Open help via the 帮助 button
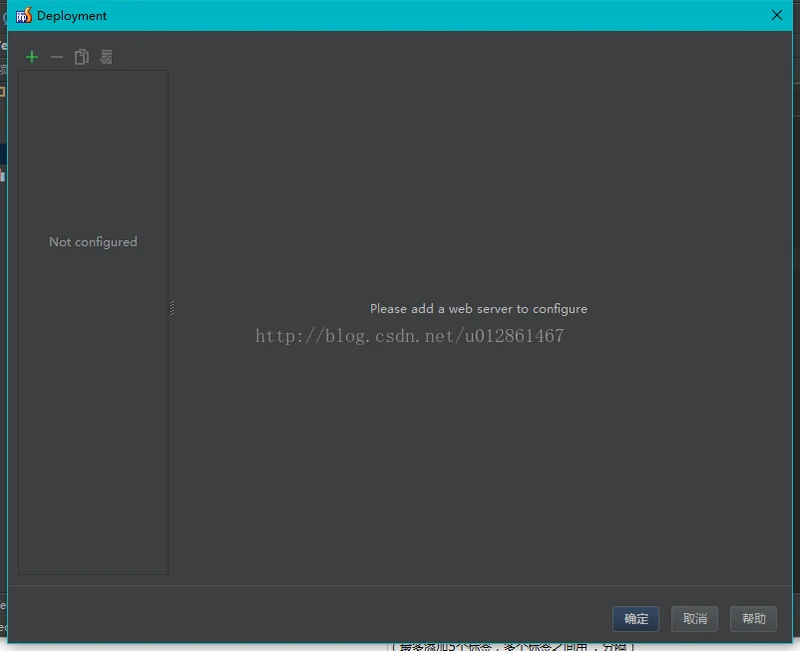The height and width of the screenshot is (651, 800). tap(753, 619)
